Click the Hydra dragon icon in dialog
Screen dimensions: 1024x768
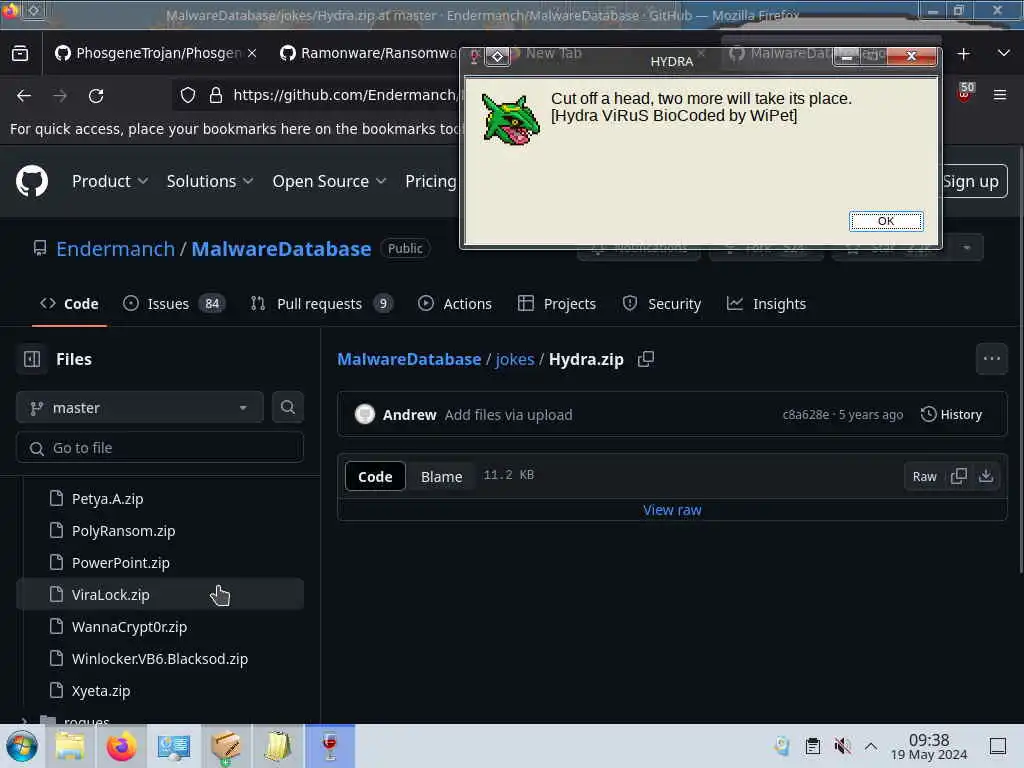(x=510, y=120)
